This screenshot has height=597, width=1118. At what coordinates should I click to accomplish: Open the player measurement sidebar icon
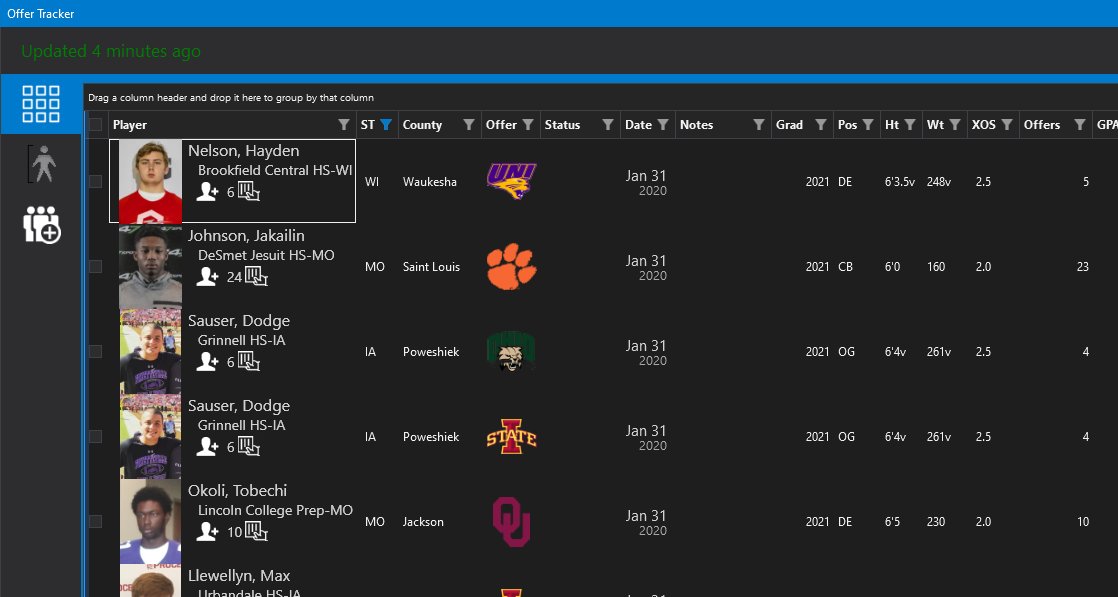click(x=42, y=164)
